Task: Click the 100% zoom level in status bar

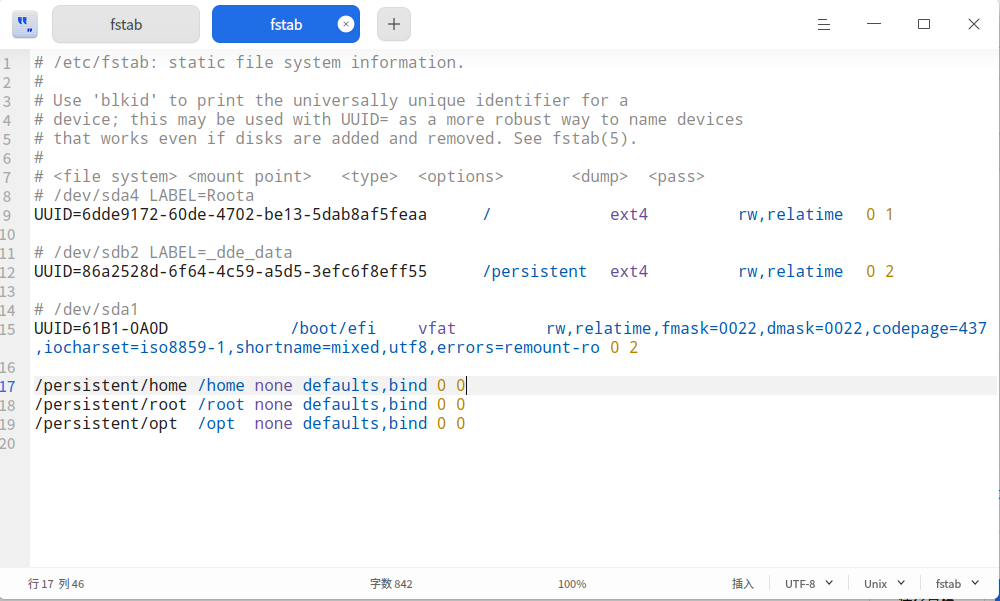Action: pyautogui.click(x=572, y=584)
